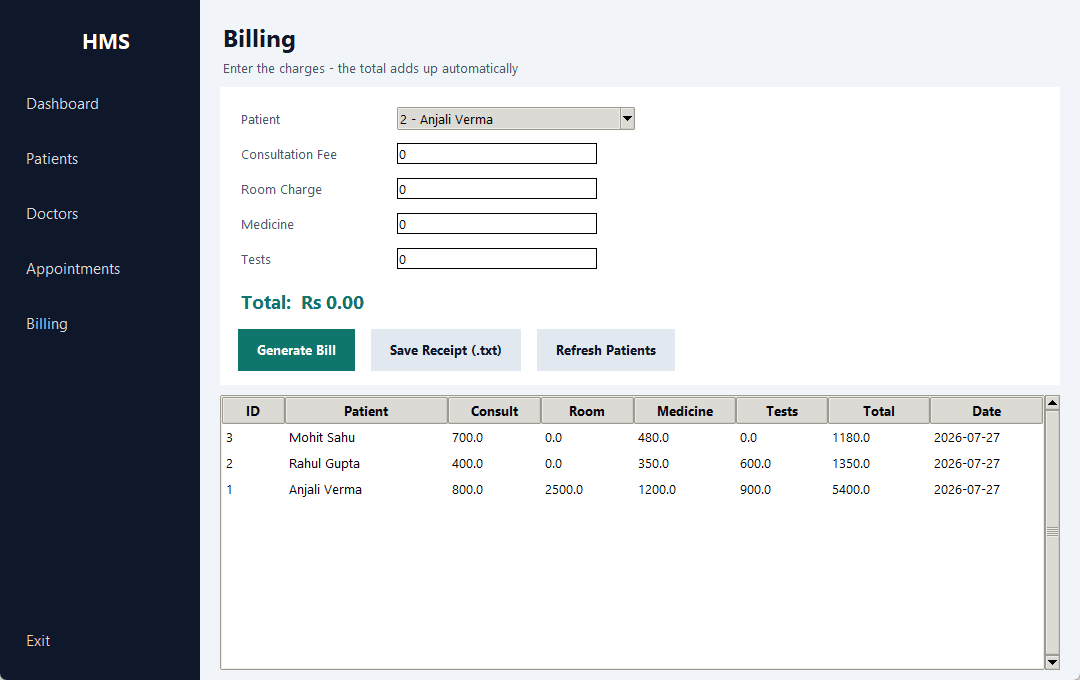Image resolution: width=1080 pixels, height=680 pixels.
Task: Click the 2500.0 room charge cell
Action: click(x=563, y=490)
